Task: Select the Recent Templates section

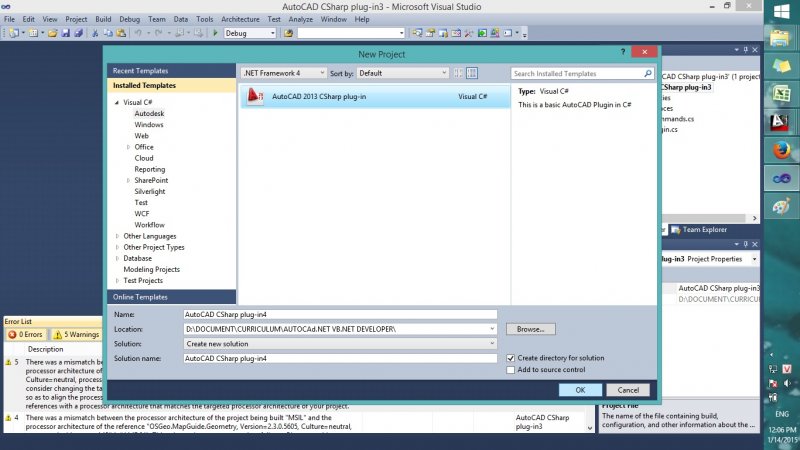Action: pyautogui.click(x=171, y=71)
